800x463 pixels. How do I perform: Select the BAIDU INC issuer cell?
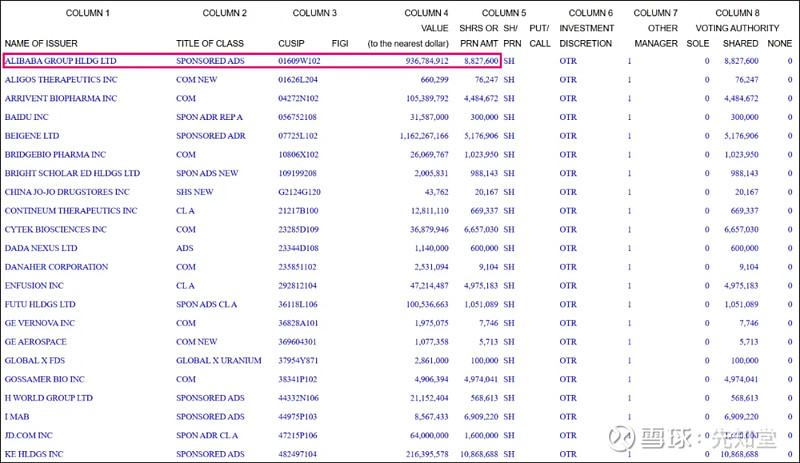click(27, 117)
